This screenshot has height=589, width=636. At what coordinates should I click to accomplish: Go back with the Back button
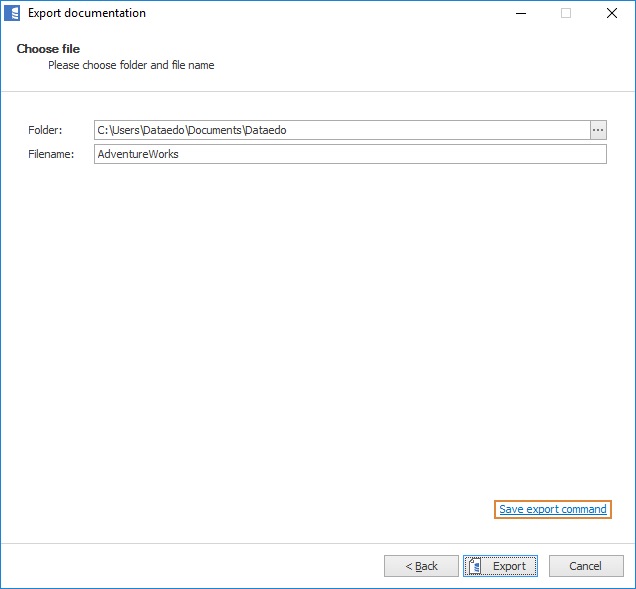point(421,566)
